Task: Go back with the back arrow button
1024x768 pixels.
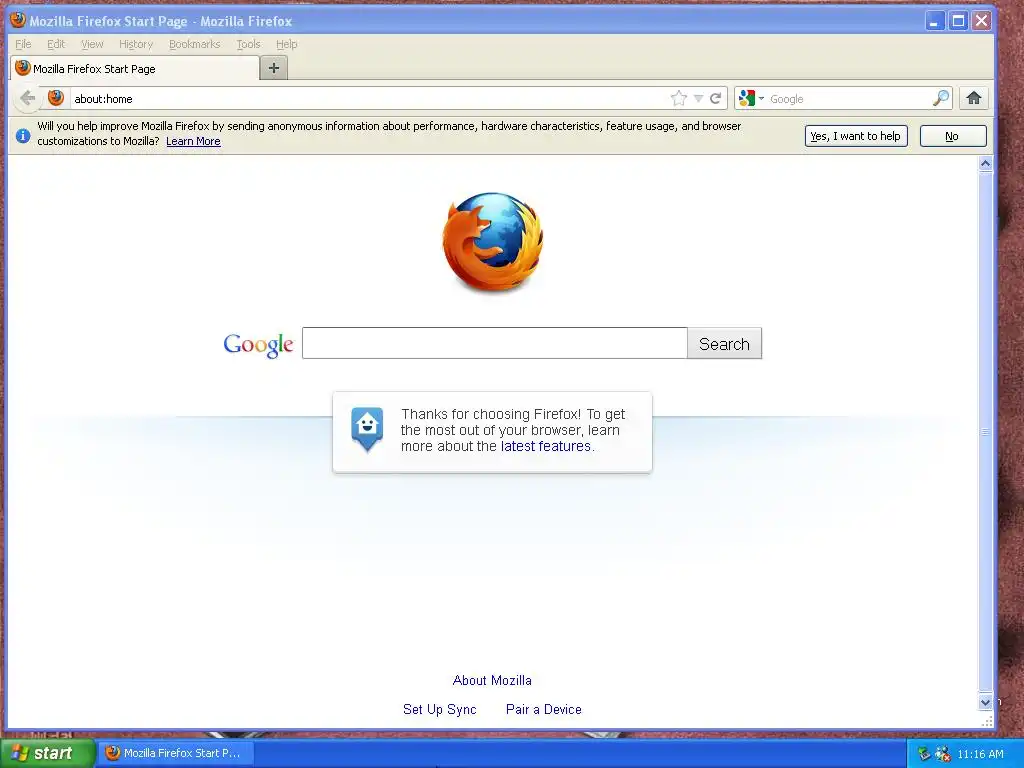Action: tap(27, 99)
